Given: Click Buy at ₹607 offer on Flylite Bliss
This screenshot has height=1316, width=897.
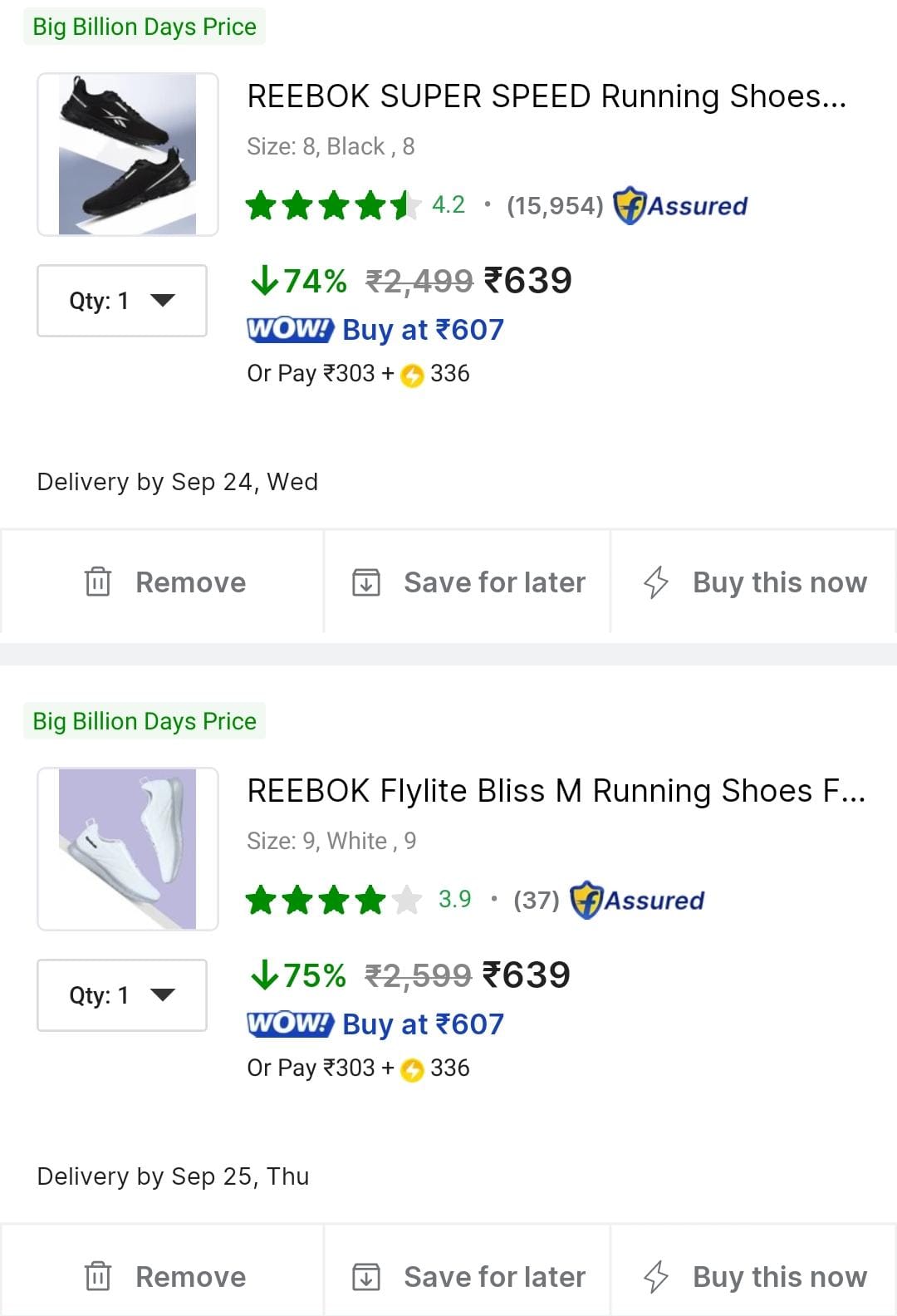Looking at the screenshot, I should (423, 1024).
